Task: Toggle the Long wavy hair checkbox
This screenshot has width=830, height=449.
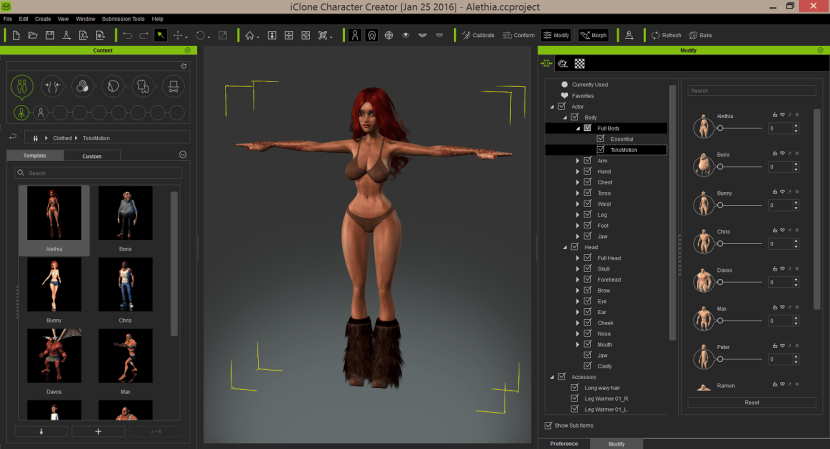Action: coord(574,387)
